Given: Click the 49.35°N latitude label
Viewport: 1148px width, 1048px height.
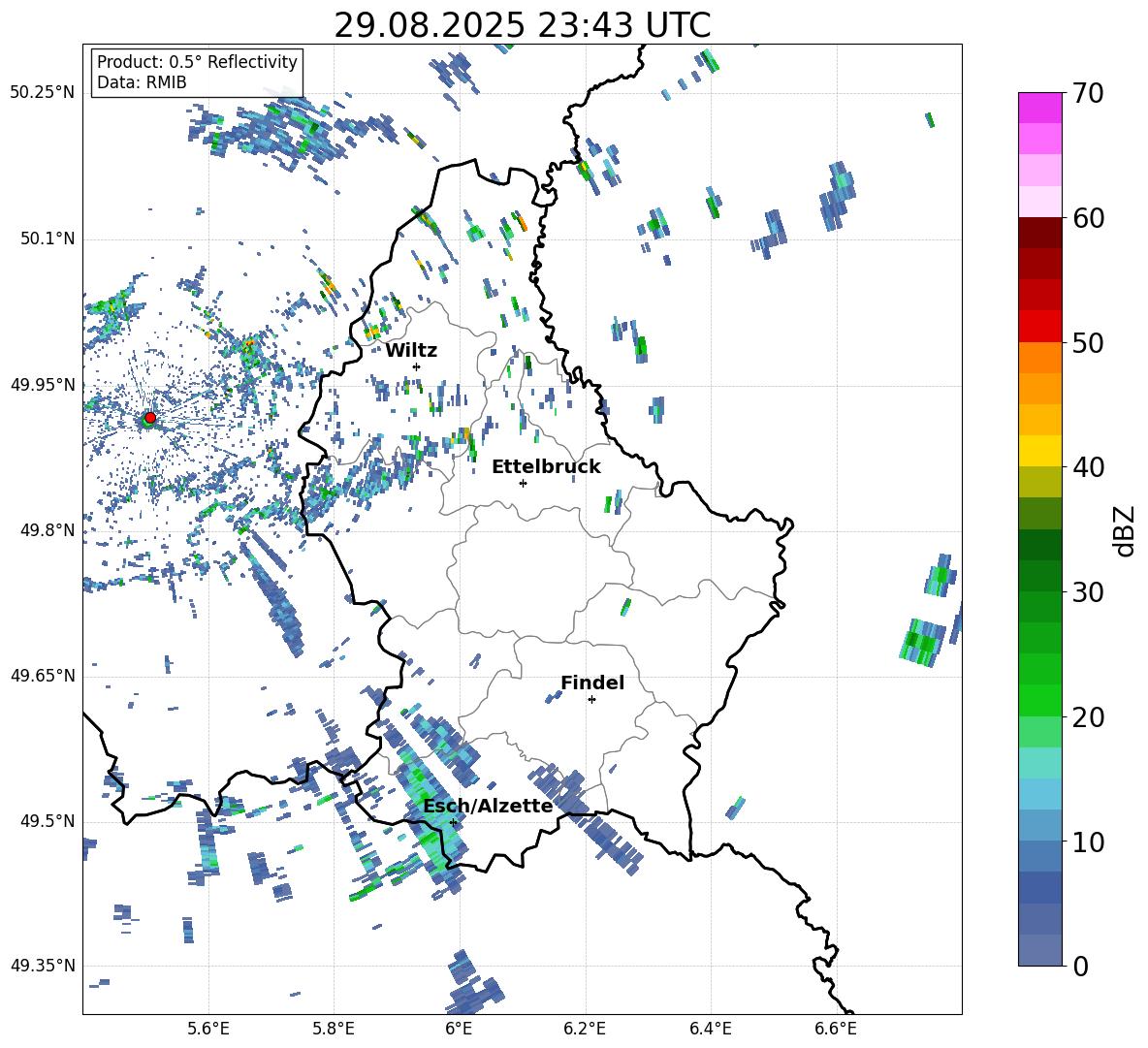Looking at the screenshot, I should (43, 966).
